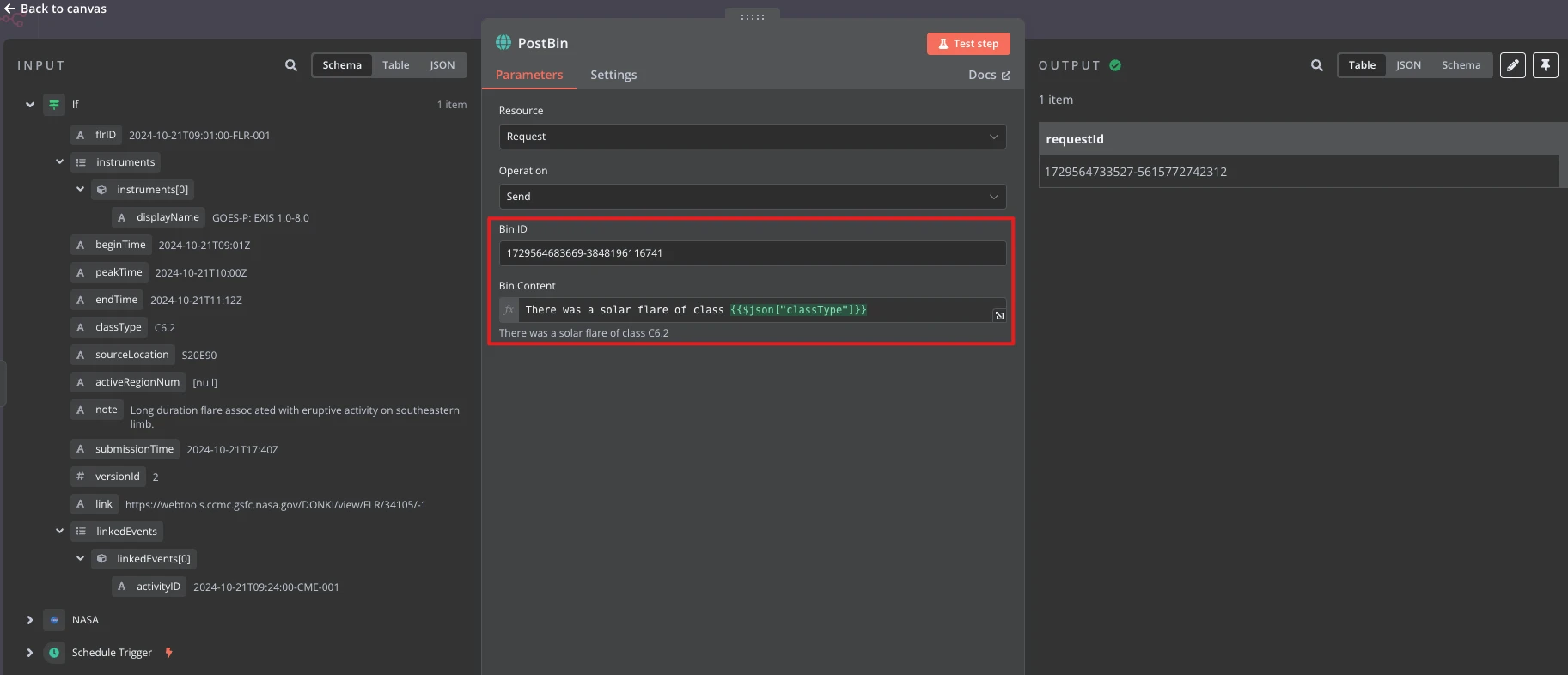Switch output view to Table
Image resolution: width=1568 pixels, height=675 pixels.
(1362, 65)
